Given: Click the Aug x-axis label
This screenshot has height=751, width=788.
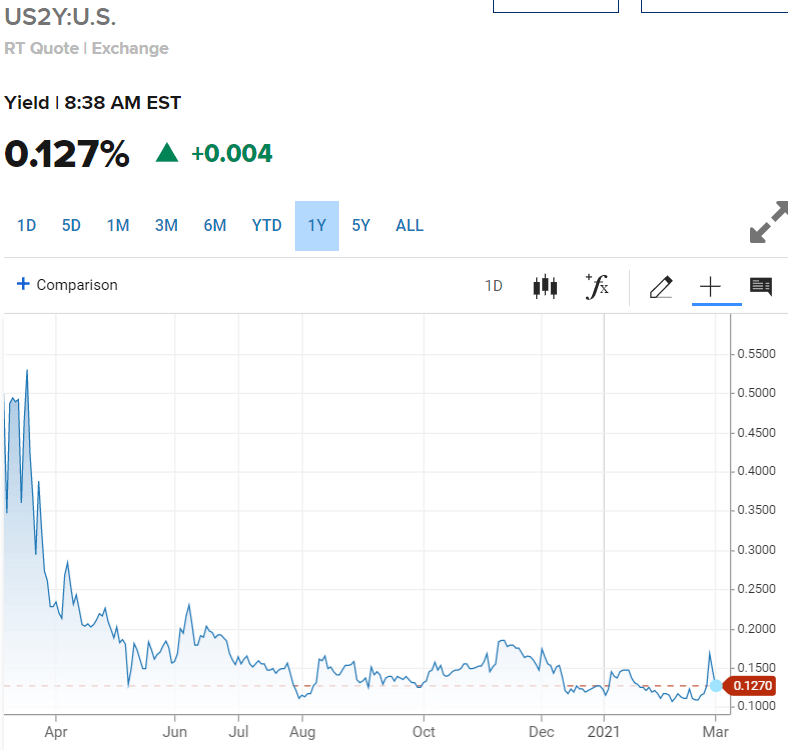Looking at the screenshot, I should (x=303, y=732).
